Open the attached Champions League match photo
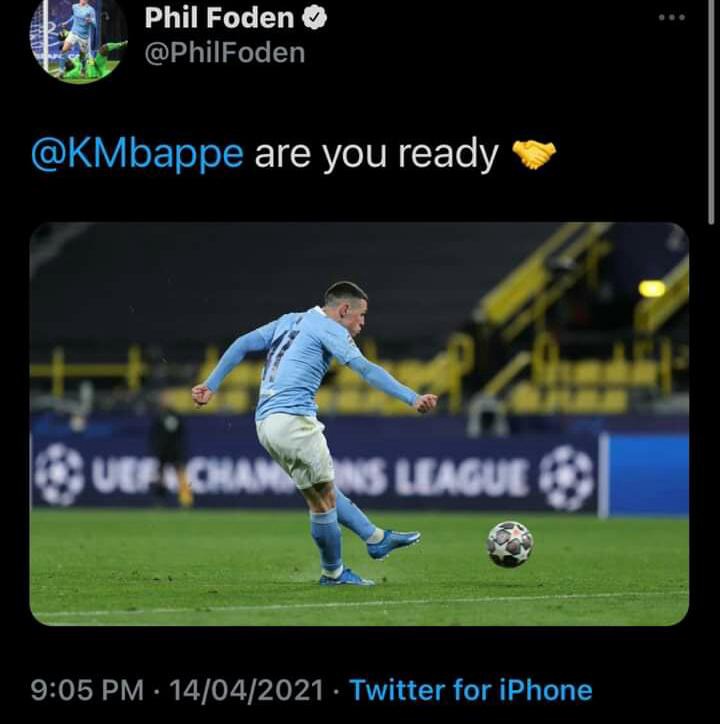The width and height of the screenshot is (720, 724). 359,424
